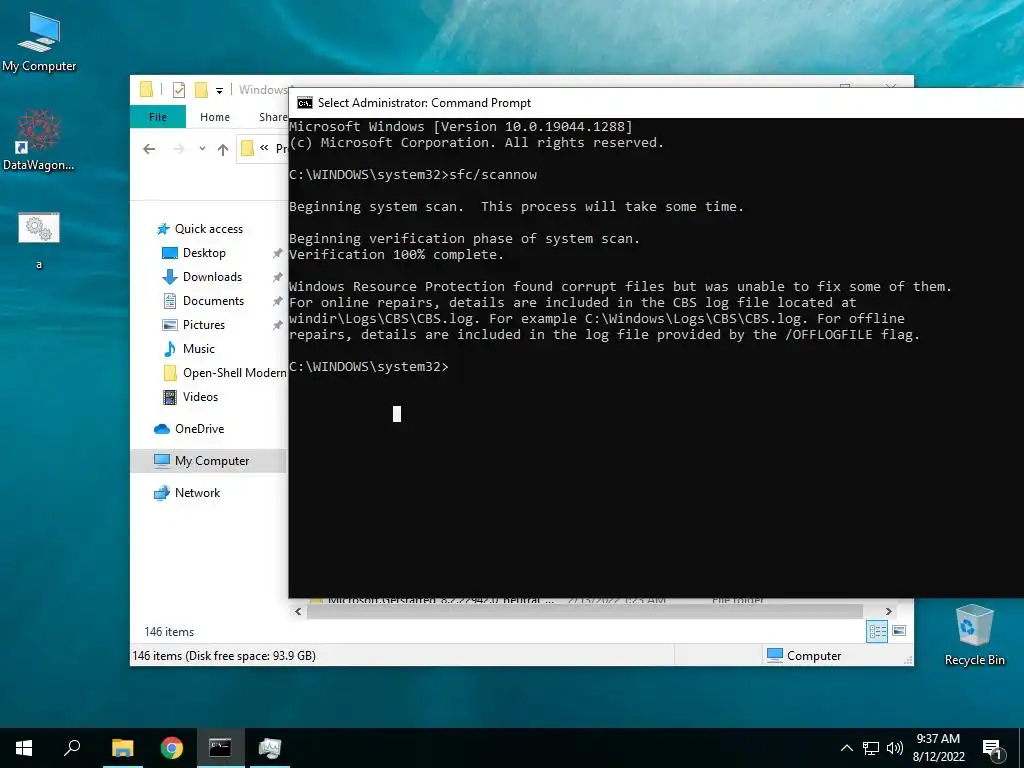Click the Command Prompt window title text
Image resolution: width=1024 pixels, height=768 pixels.
point(424,103)
